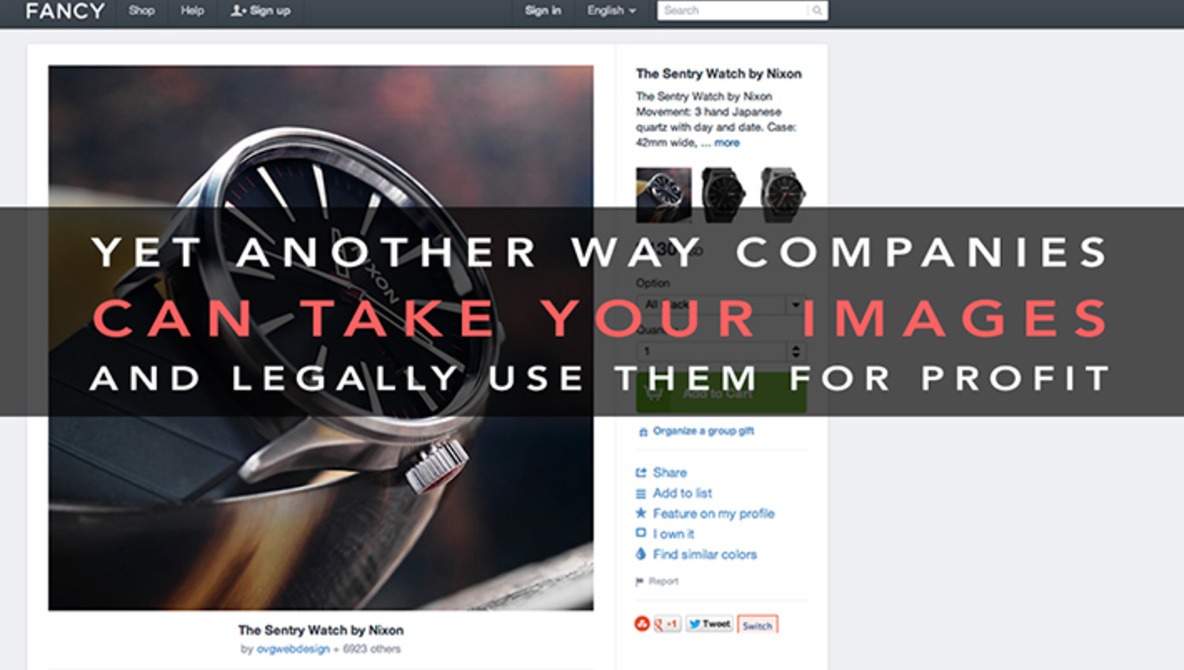Viewport: 1184px width, 670px height.
Task: Expand the English language dropdown
Action: coord(612,11)
